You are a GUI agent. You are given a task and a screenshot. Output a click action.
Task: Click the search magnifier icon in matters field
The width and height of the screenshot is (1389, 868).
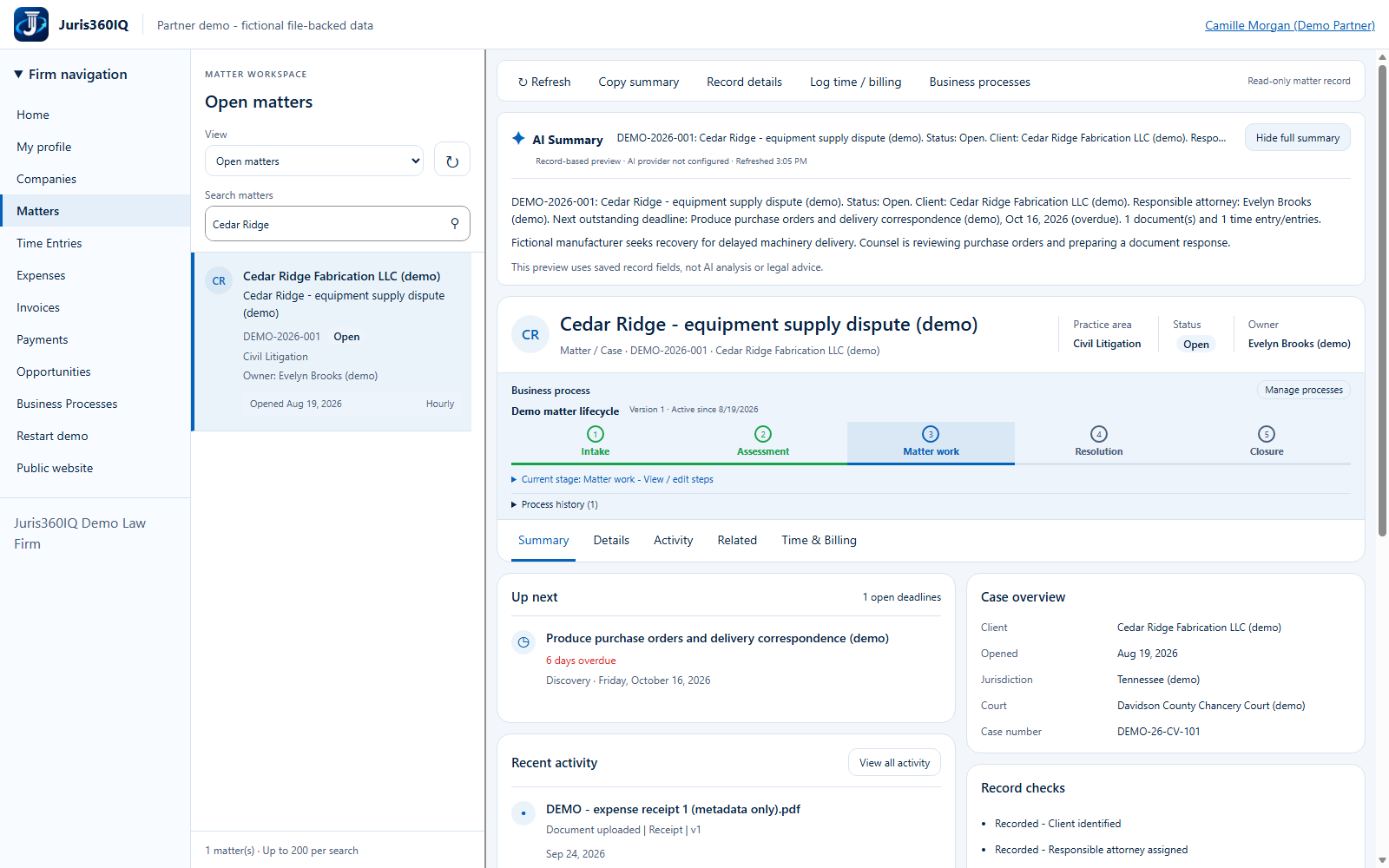tap(455, 224)
